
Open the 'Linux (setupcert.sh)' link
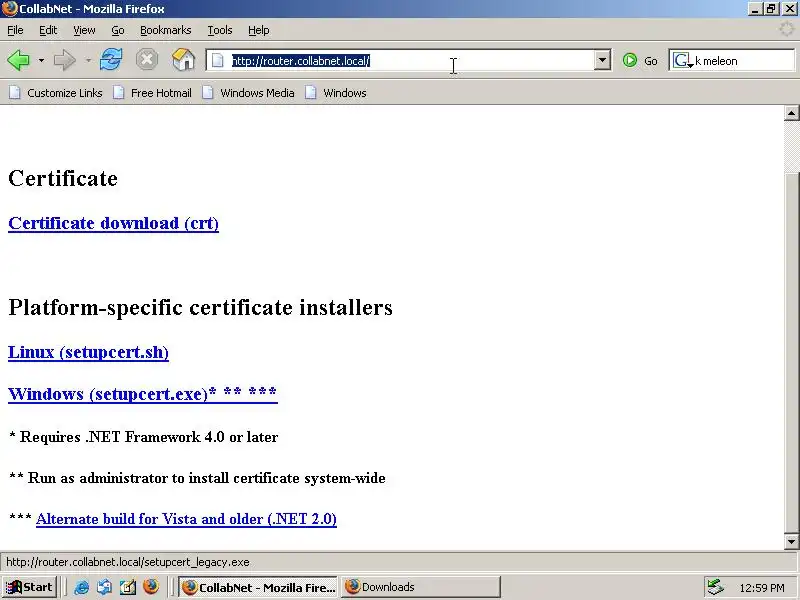coord(88,353)
